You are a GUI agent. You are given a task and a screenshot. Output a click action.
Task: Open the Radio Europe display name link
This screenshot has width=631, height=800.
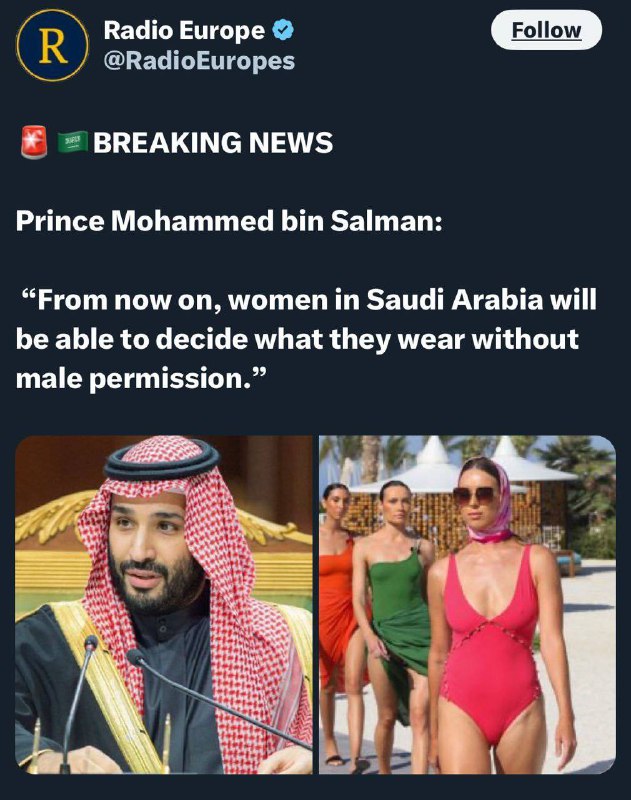184,30
